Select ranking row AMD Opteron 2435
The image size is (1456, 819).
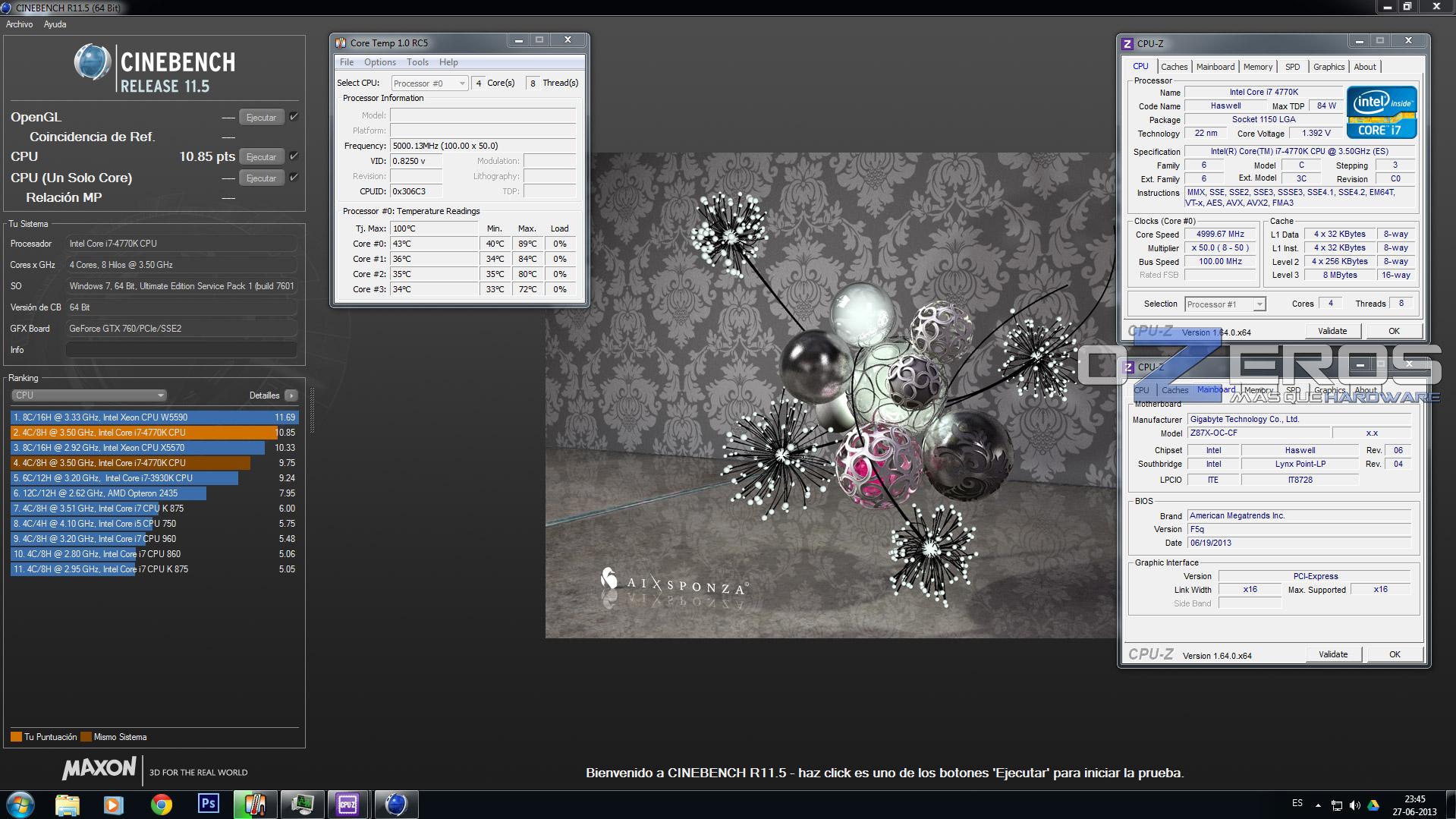[x=153, y=493]
